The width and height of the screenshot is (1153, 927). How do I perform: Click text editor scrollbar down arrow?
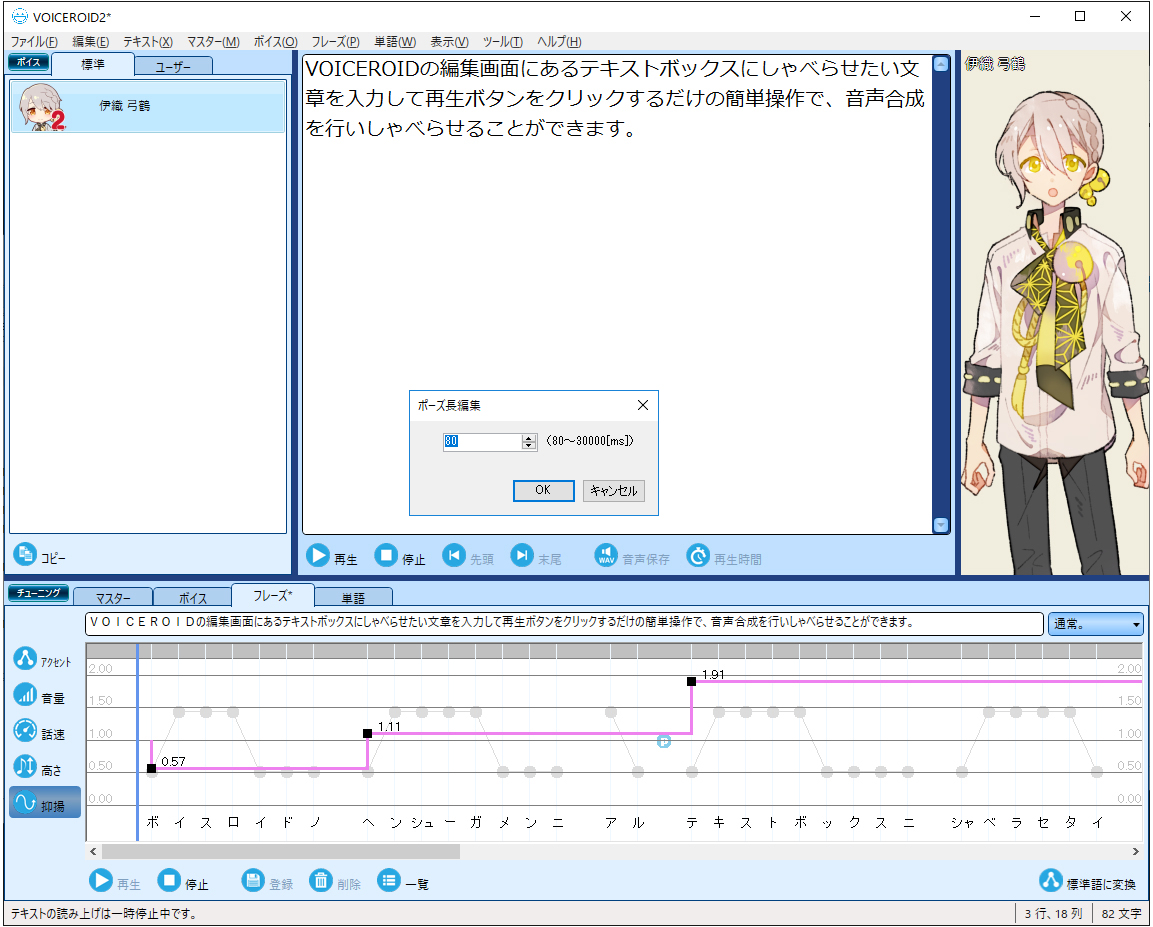(x=941, y=525)
